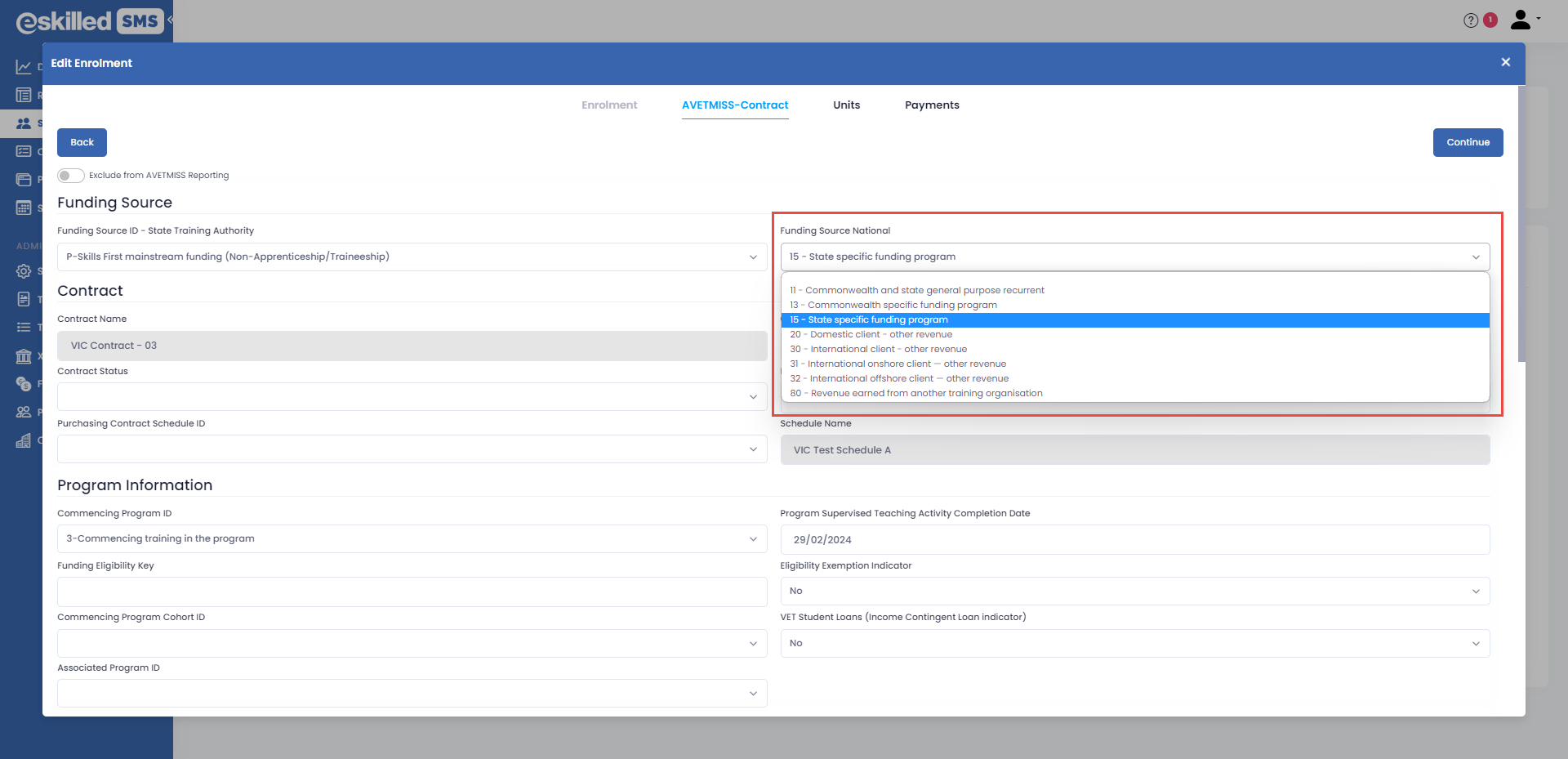Click the gear settings sidebar icon
Image resolution: width=1568 pixels, height=759 pixels.
(x=24, y=271)
